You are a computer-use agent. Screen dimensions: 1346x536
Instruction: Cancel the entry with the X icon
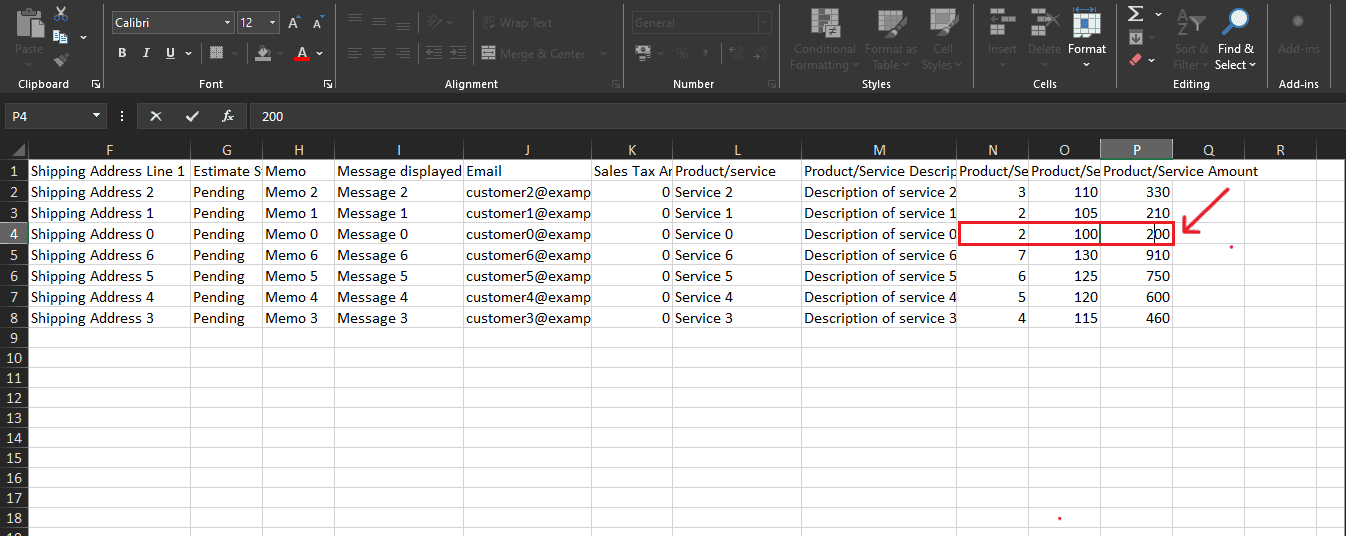pos(156,116)
